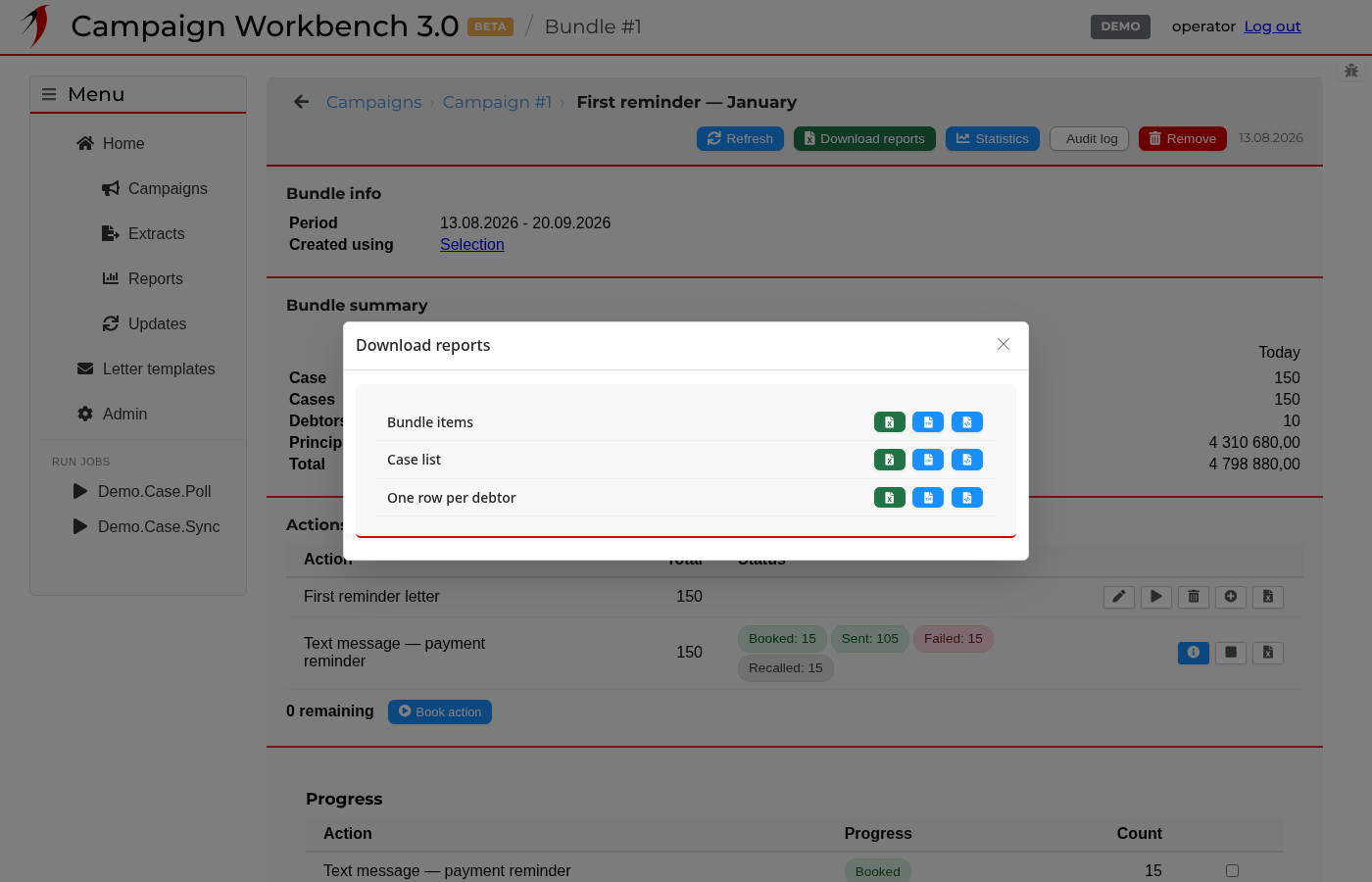Screen dimensions: 1372x882
Task: Stop the Text message payment reminder action
Action: click(x=1231, y=653)
